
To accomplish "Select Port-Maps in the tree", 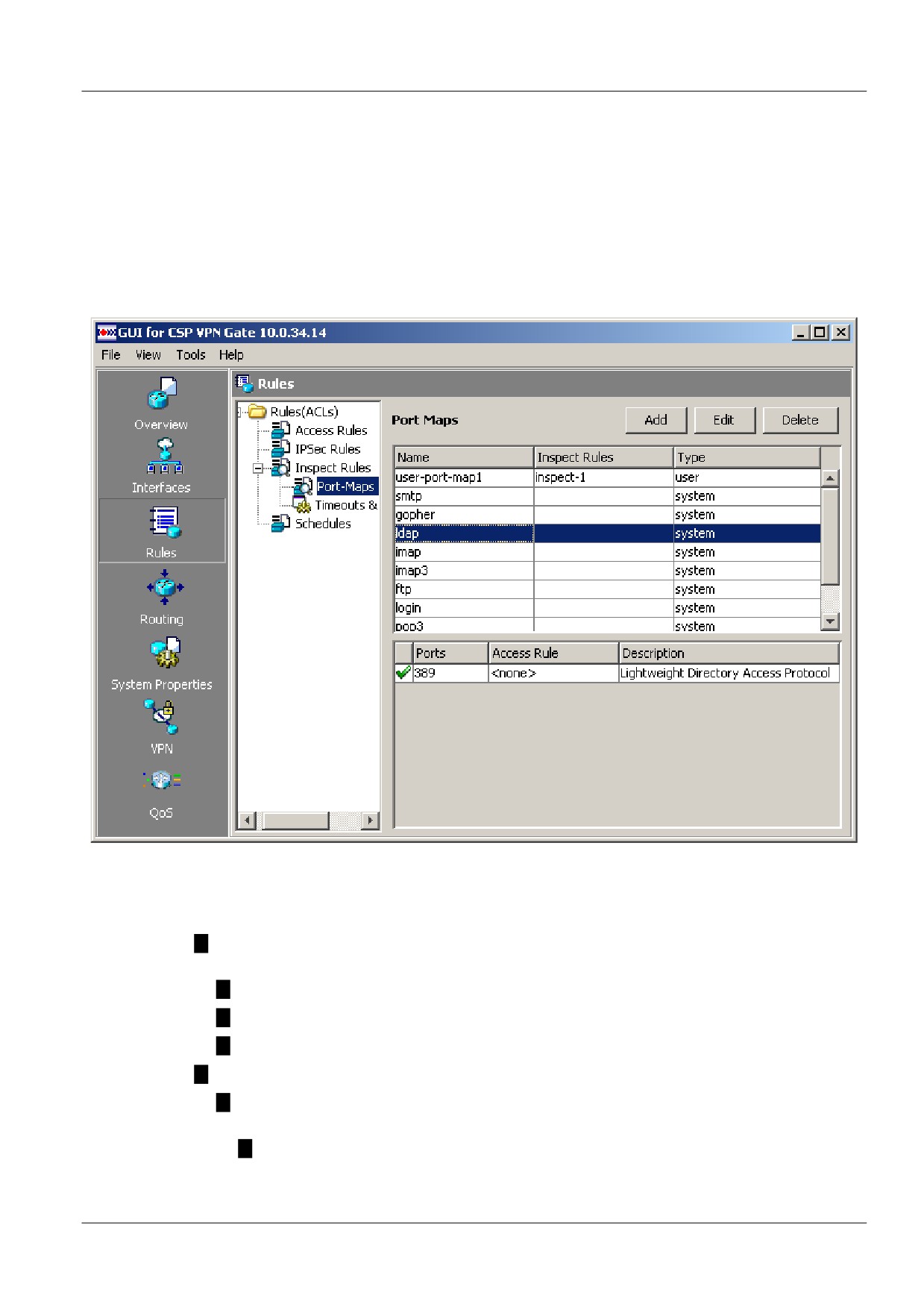I will coord(346,486).
